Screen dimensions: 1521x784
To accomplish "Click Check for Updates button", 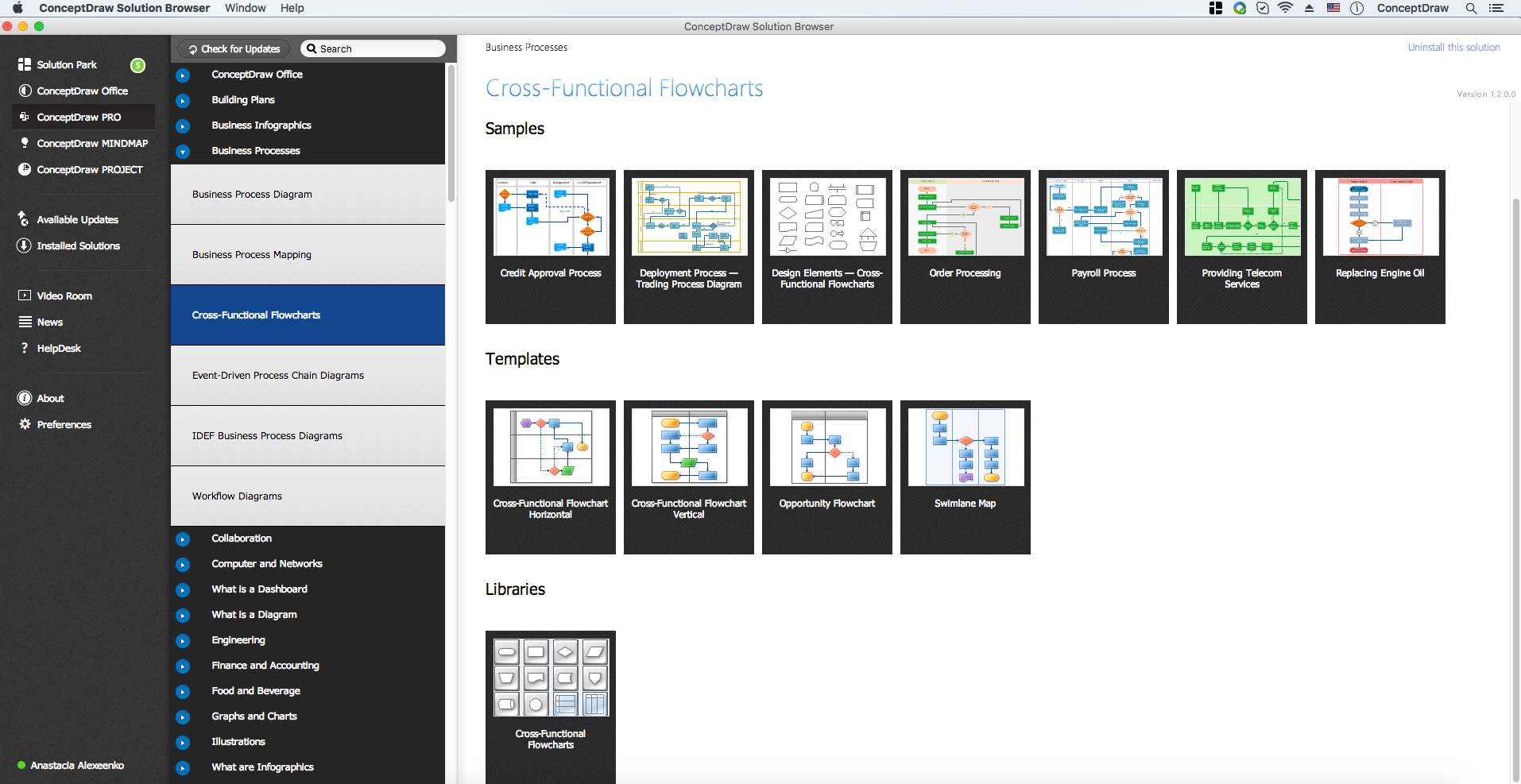I will click(x=234, y=48).
